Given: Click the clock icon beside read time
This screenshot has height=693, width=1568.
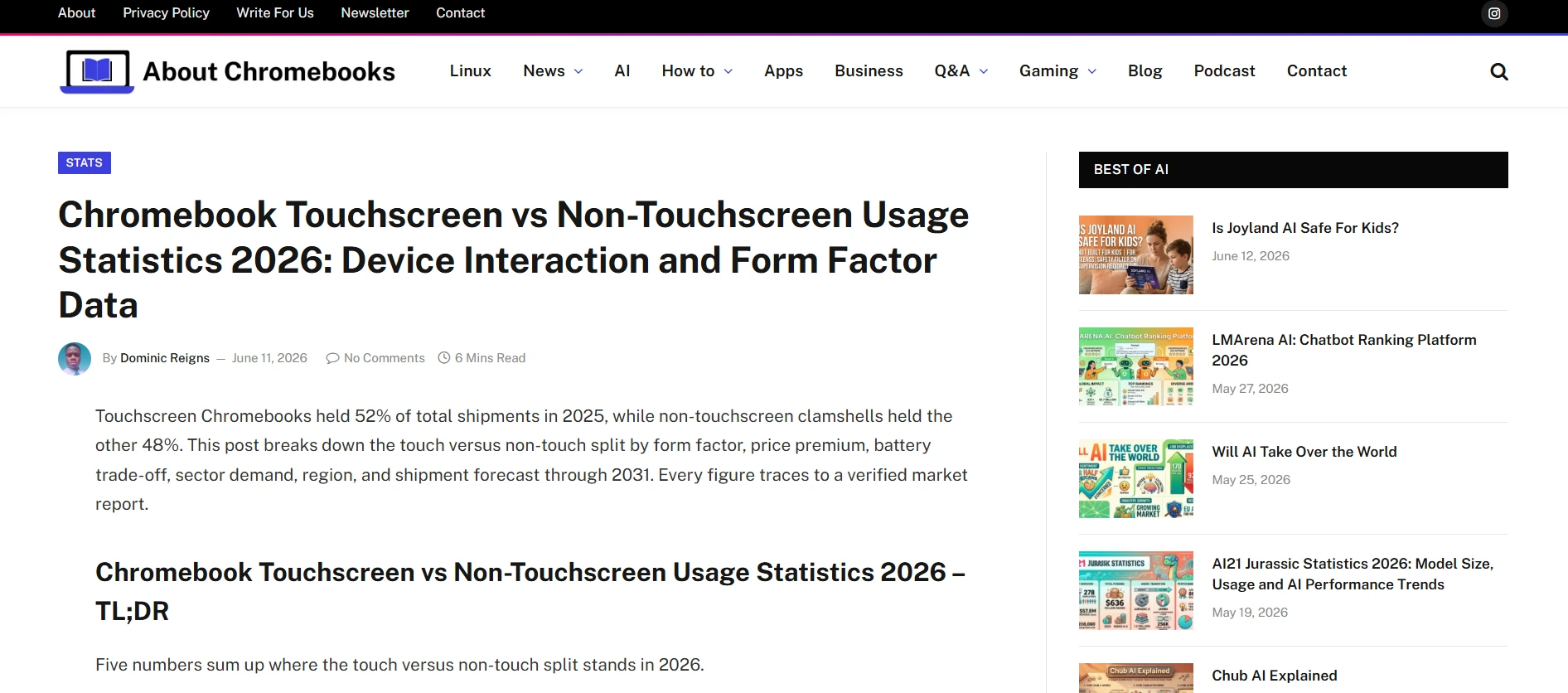Looking at the screenshot, I should coord(444,358).
